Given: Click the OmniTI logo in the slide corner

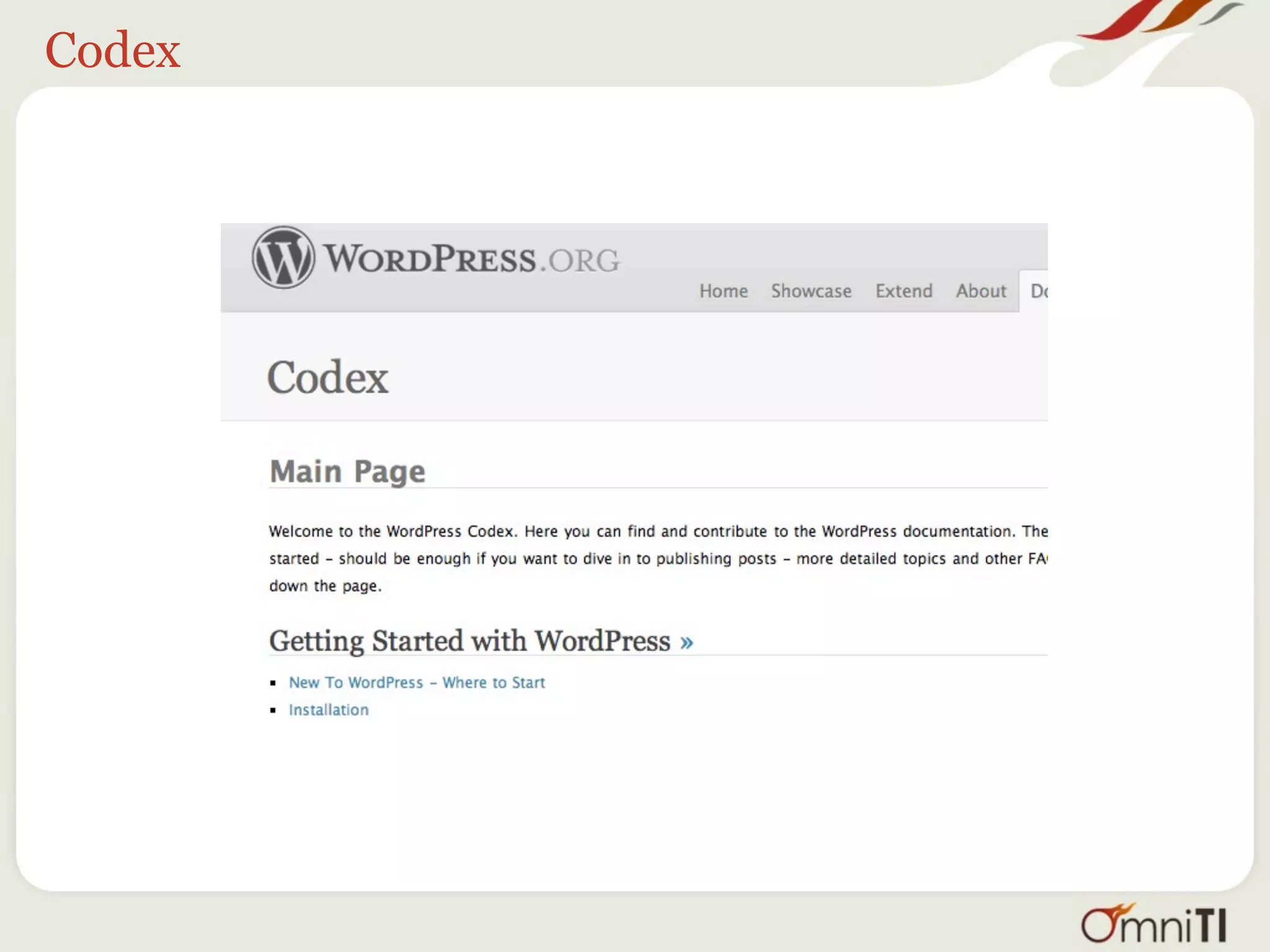Looking at the screenshot, I should [1154, 923].
